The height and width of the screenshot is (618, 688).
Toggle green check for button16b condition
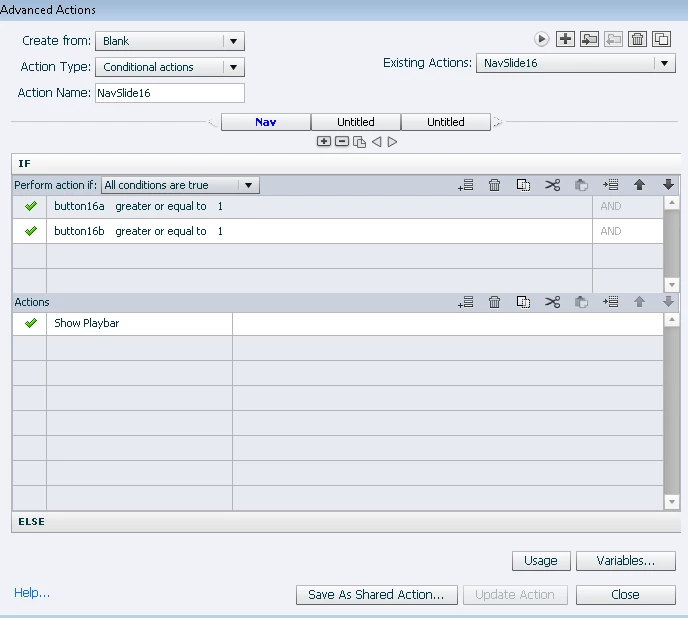[31, 231]
